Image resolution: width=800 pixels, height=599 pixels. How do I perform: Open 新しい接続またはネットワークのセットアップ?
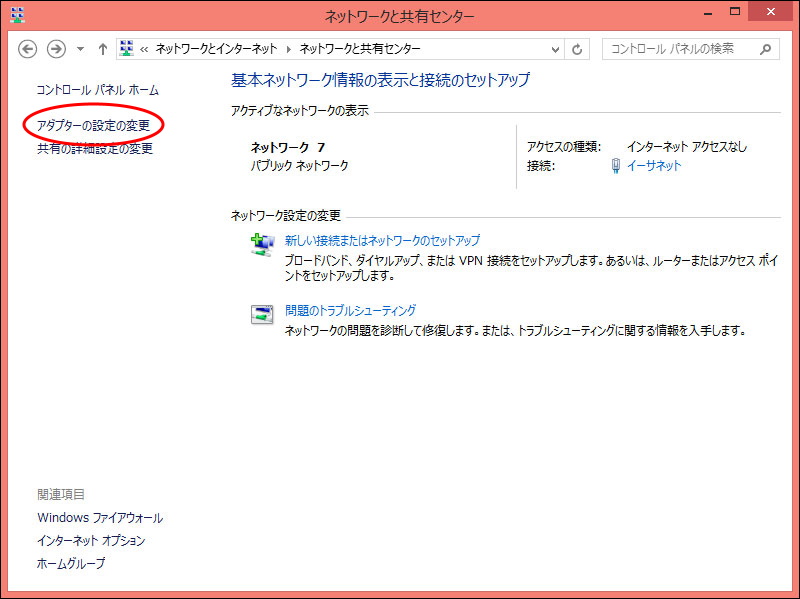(x=383, y=240)
